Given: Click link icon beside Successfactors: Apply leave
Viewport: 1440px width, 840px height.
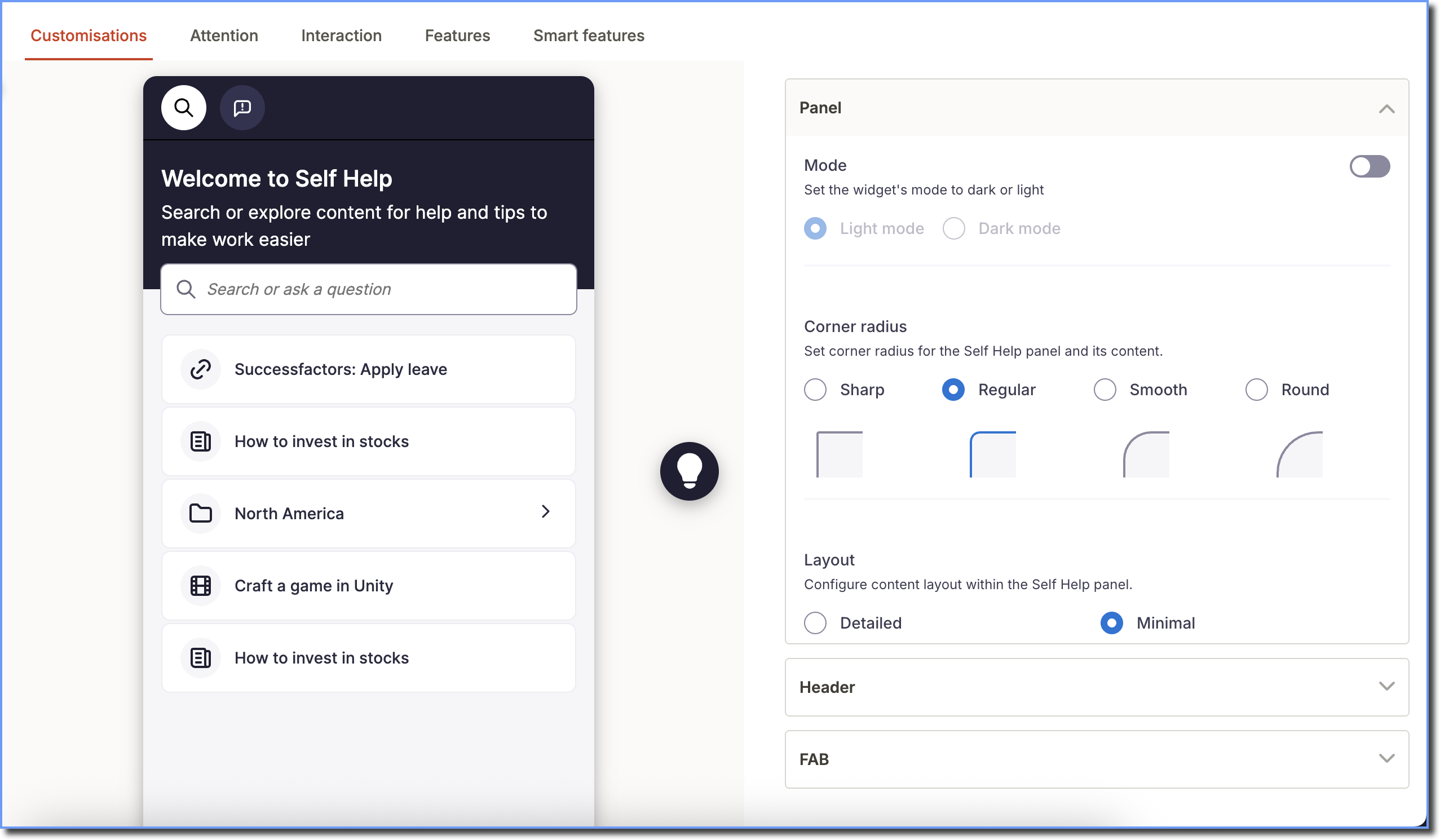Looking at the screenshot, I should point(201,369).
